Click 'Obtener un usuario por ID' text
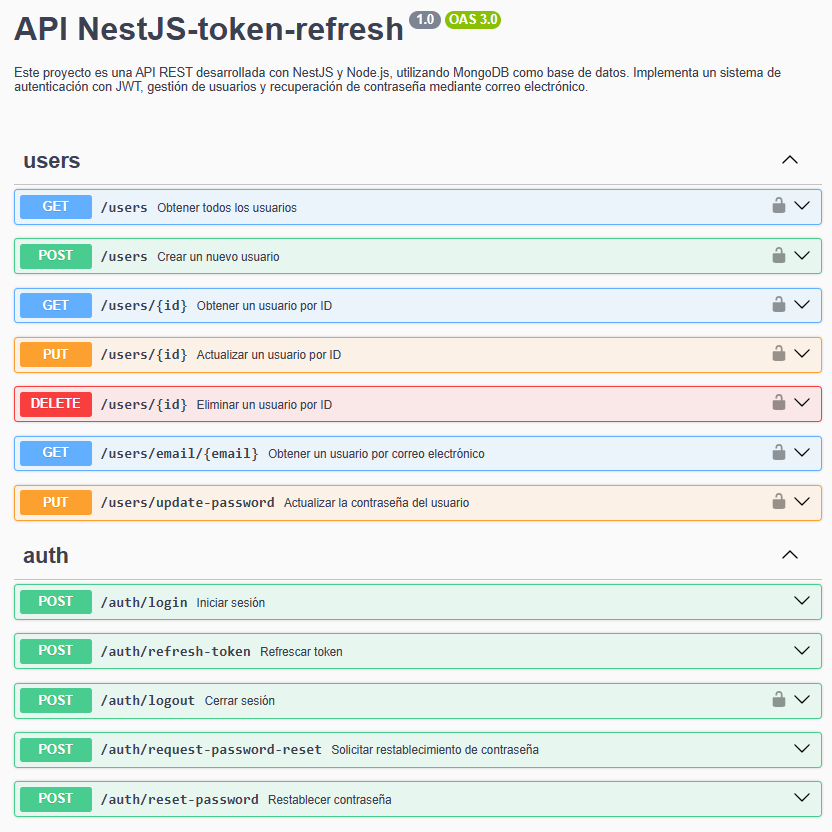832x832 pixels. coord(264,306)
